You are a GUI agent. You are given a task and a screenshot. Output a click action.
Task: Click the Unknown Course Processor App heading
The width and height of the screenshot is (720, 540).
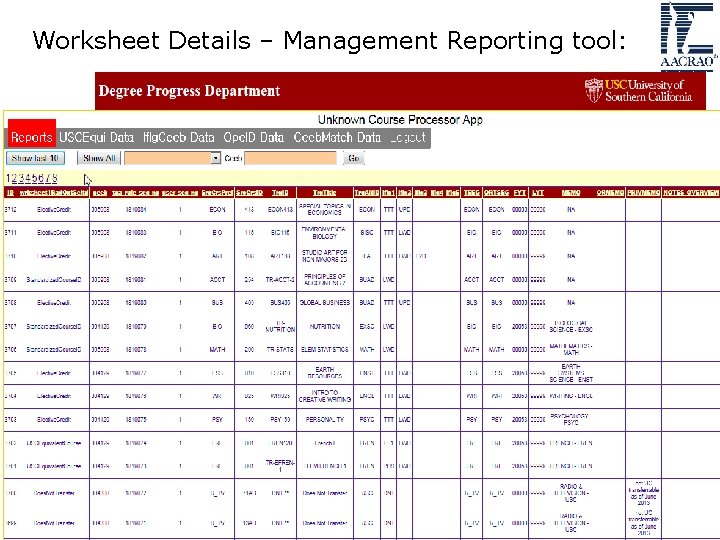[400, 120]
